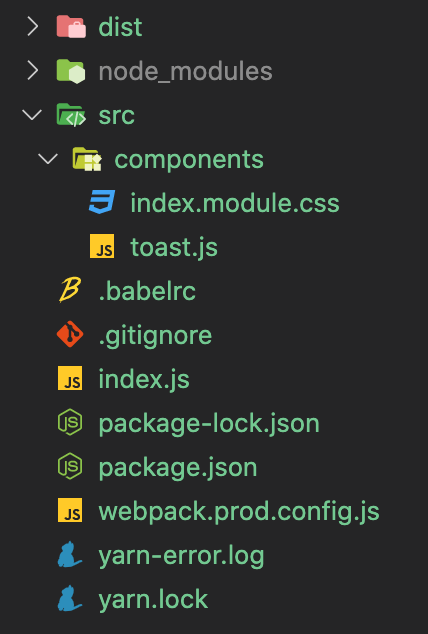Click the Babel icon next to .babelrc
Image resolution: width=428 pixels, height=634 pixels.
[70, 290]
